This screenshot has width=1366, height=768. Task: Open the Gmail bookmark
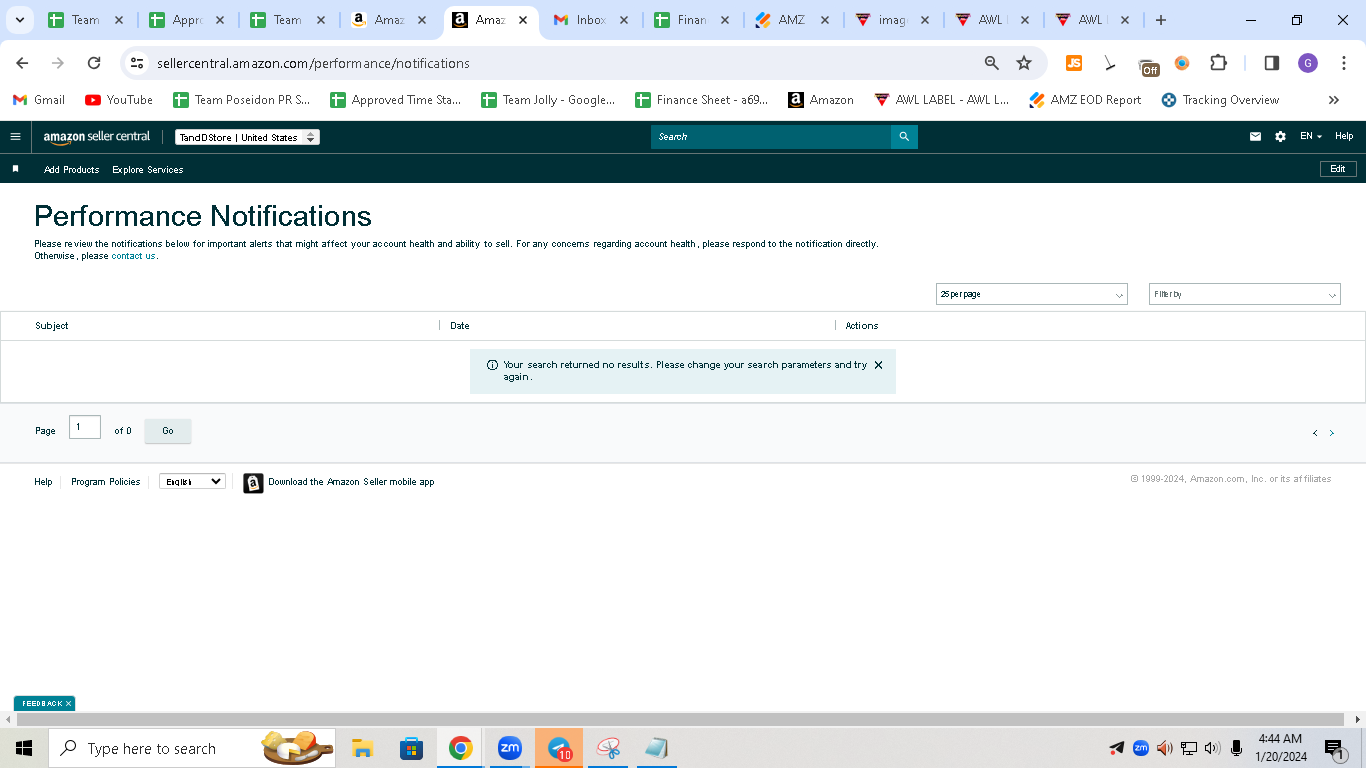(x=39, y=100)
